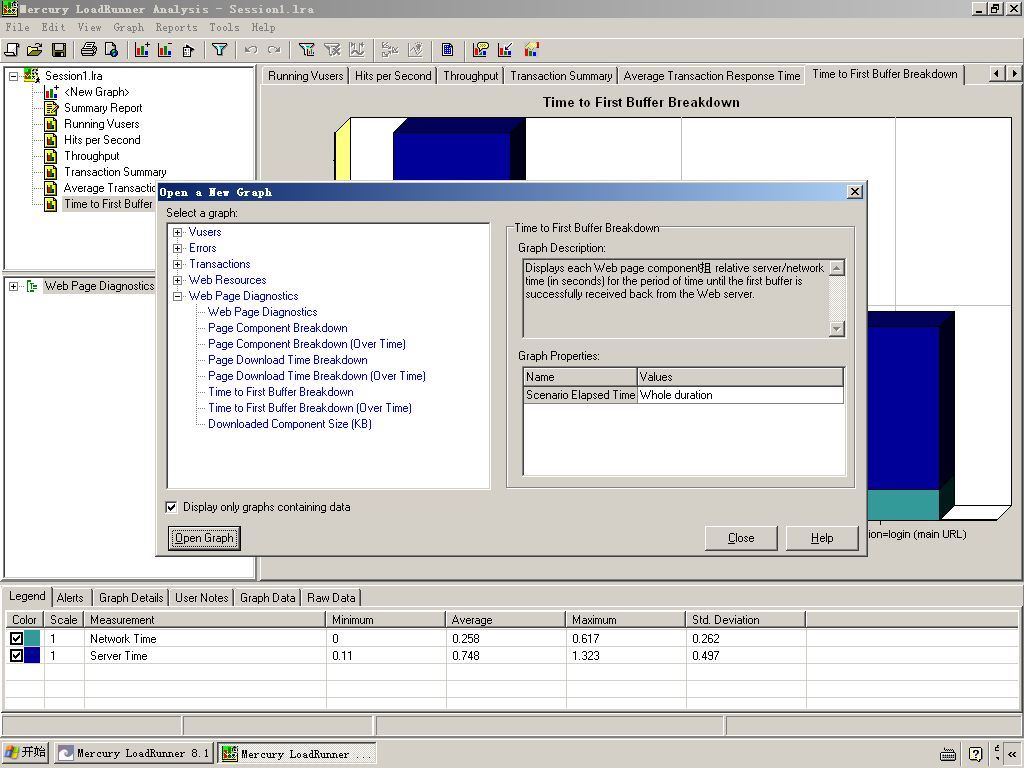Click the HTML report icon
Screen dimensions: 1024x768
(112, 50)
